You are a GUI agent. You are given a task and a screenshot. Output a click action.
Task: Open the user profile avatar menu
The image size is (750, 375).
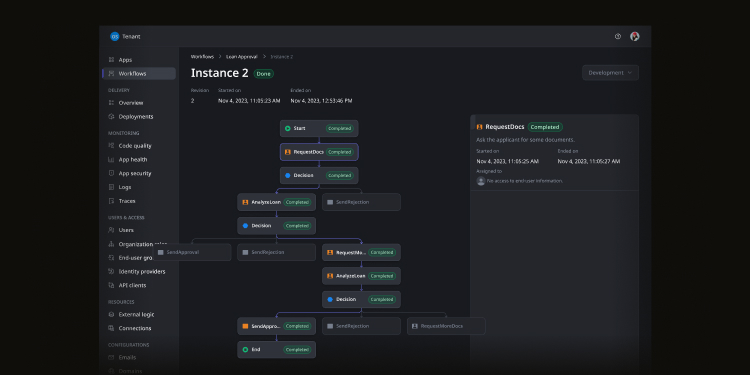coord(635,36)
